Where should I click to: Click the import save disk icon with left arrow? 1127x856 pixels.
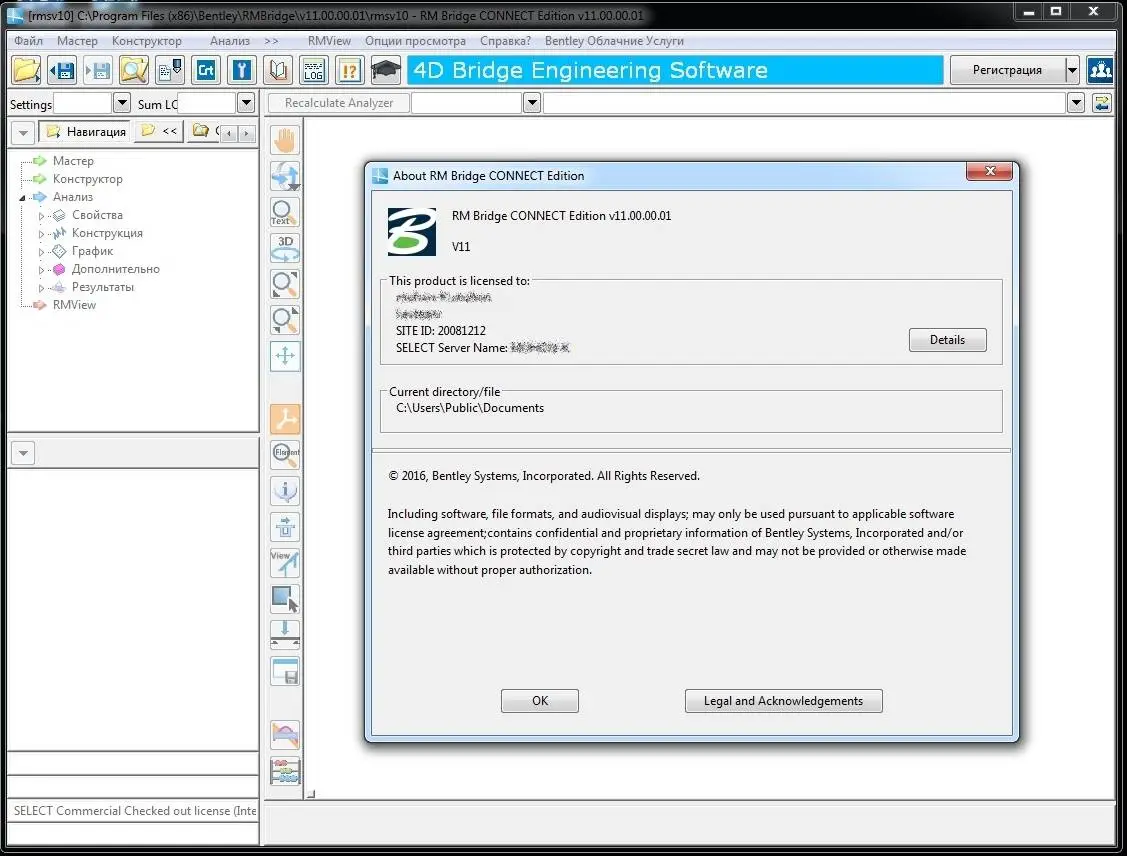tap(62, 70)
